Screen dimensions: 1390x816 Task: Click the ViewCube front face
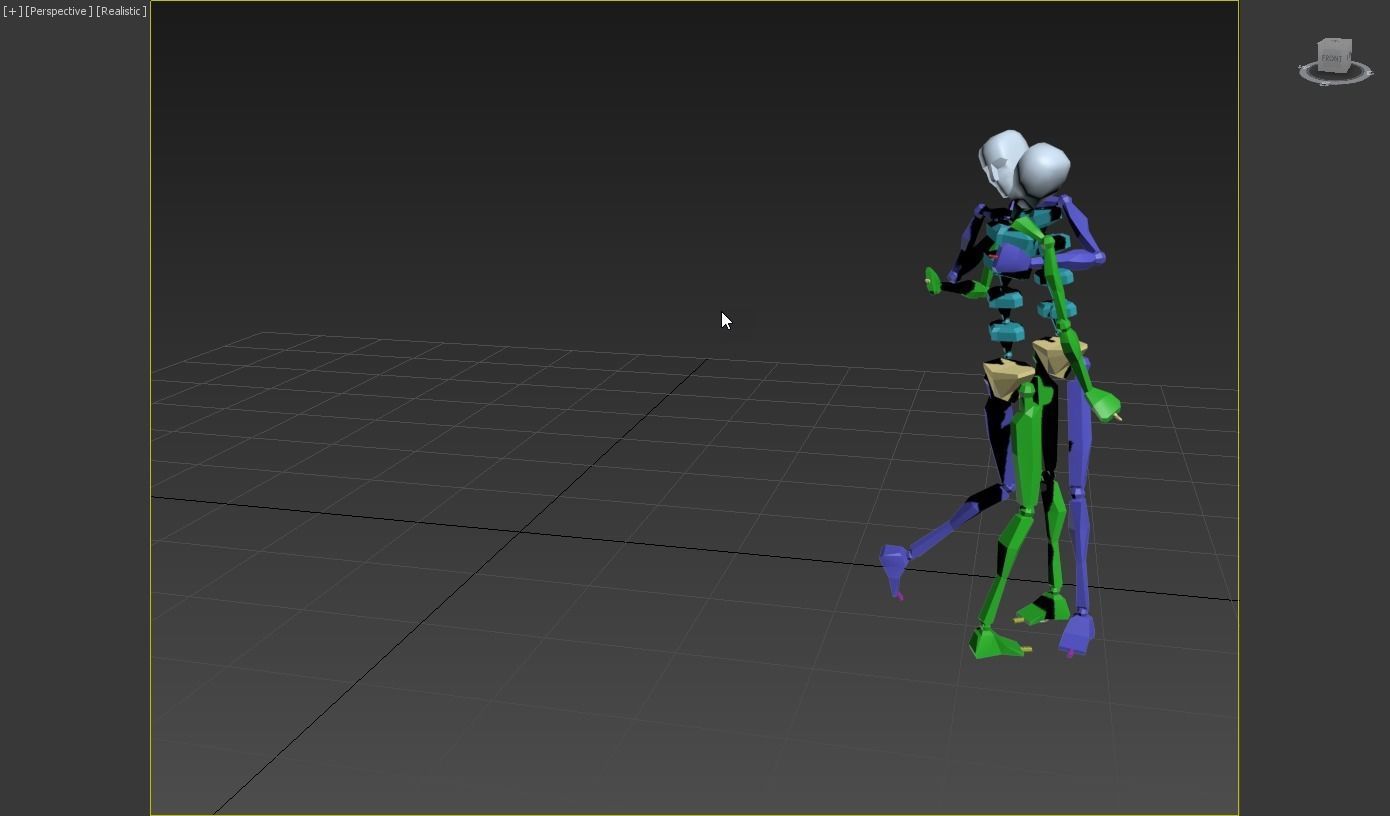[1333, 59]
